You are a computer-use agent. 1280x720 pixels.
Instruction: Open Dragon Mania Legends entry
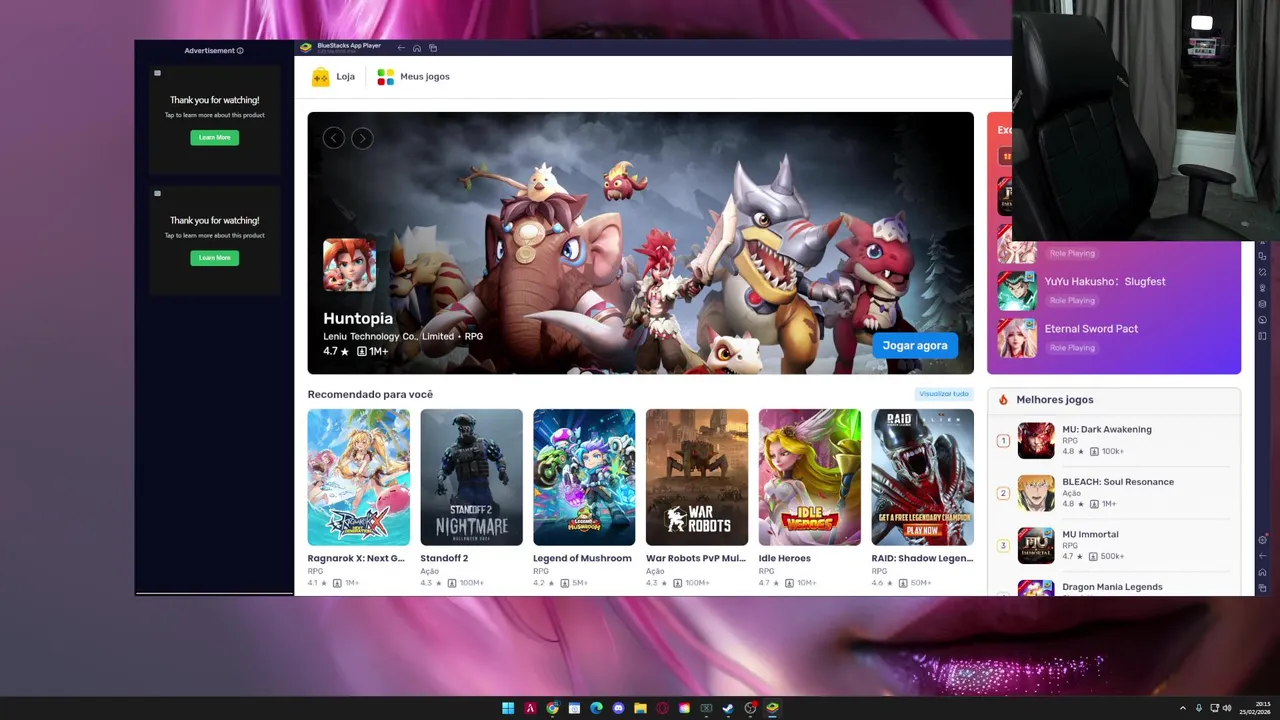(x=1114, y=587)
